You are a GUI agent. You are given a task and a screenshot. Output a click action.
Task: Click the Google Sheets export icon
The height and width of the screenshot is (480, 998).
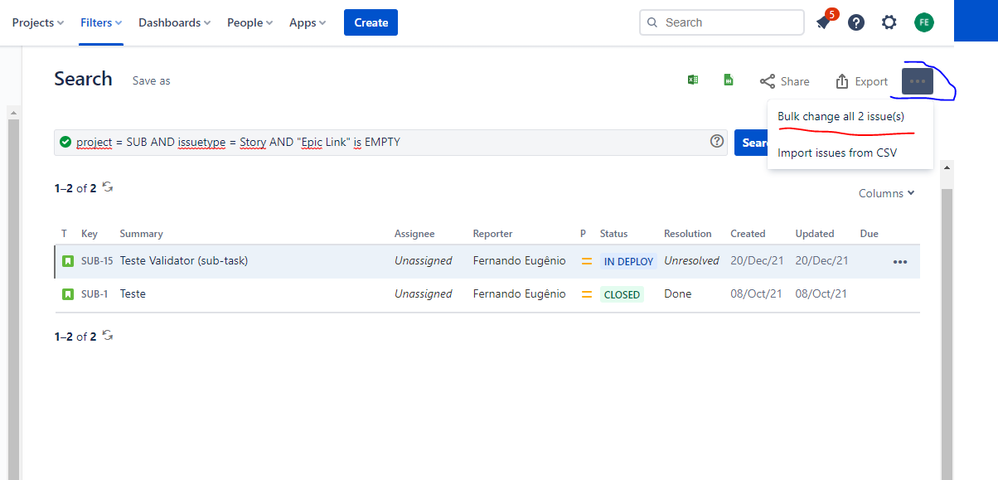(729, 80)
